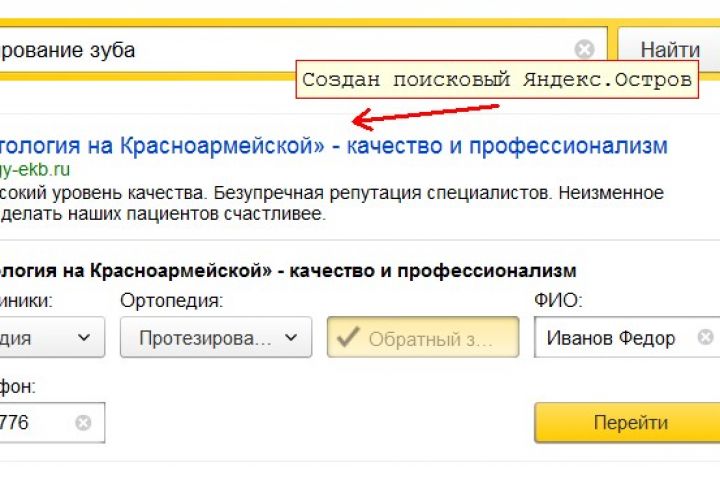Click the phone label above the 776 field
720x480 pixels.
click(20, 385)
